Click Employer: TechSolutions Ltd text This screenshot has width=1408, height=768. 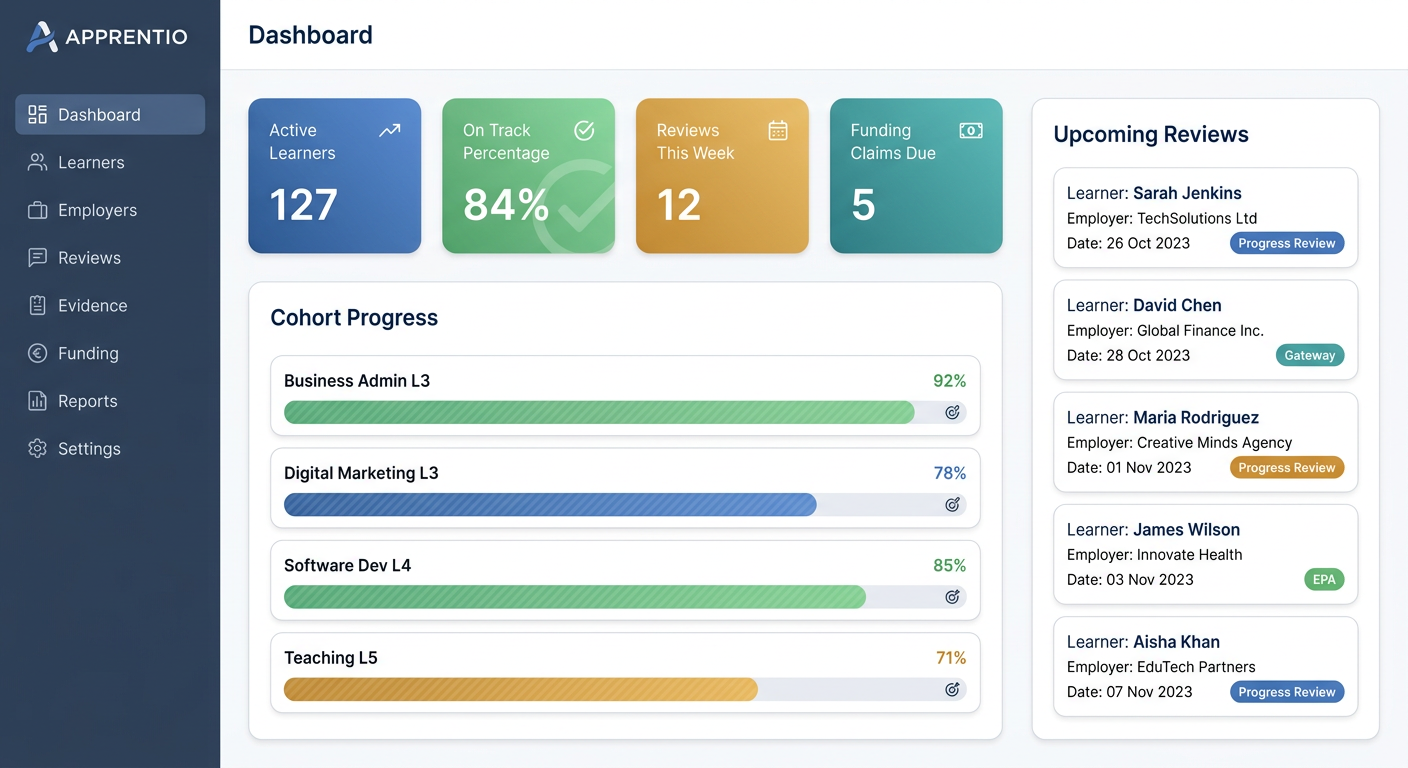coord(1162,218)
